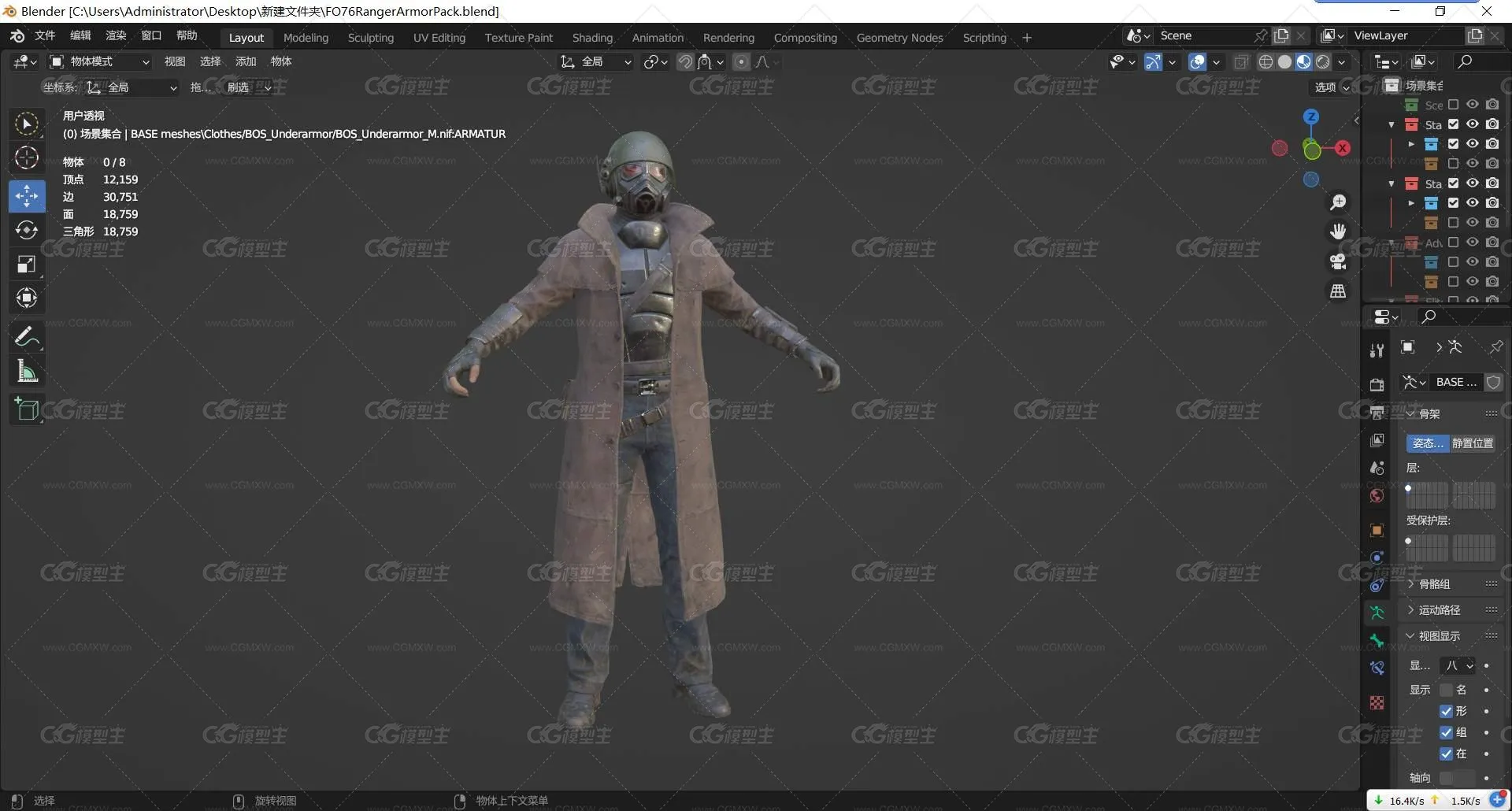Open the armature display type dropdown 八
Image resolution: width=1512 pixels, height=811 pixels.
[x=1458, y=666]
